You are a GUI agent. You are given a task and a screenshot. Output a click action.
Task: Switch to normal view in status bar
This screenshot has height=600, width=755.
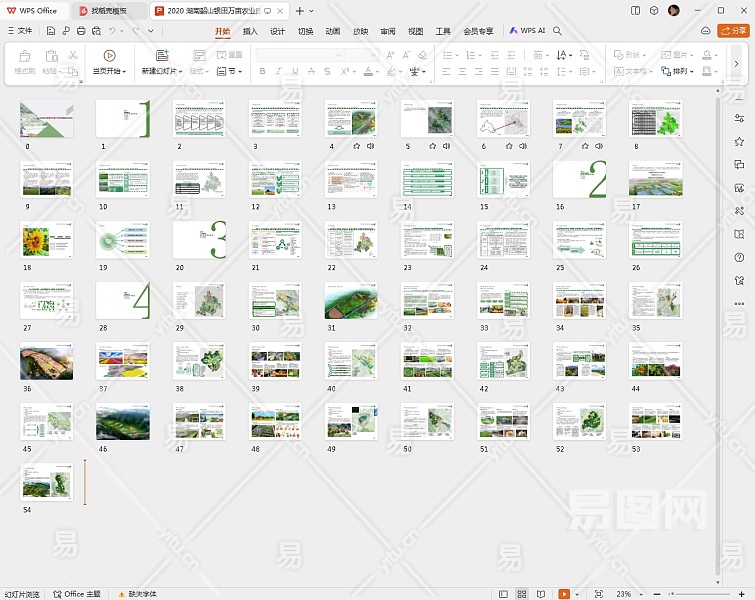(x=504, y=594)
